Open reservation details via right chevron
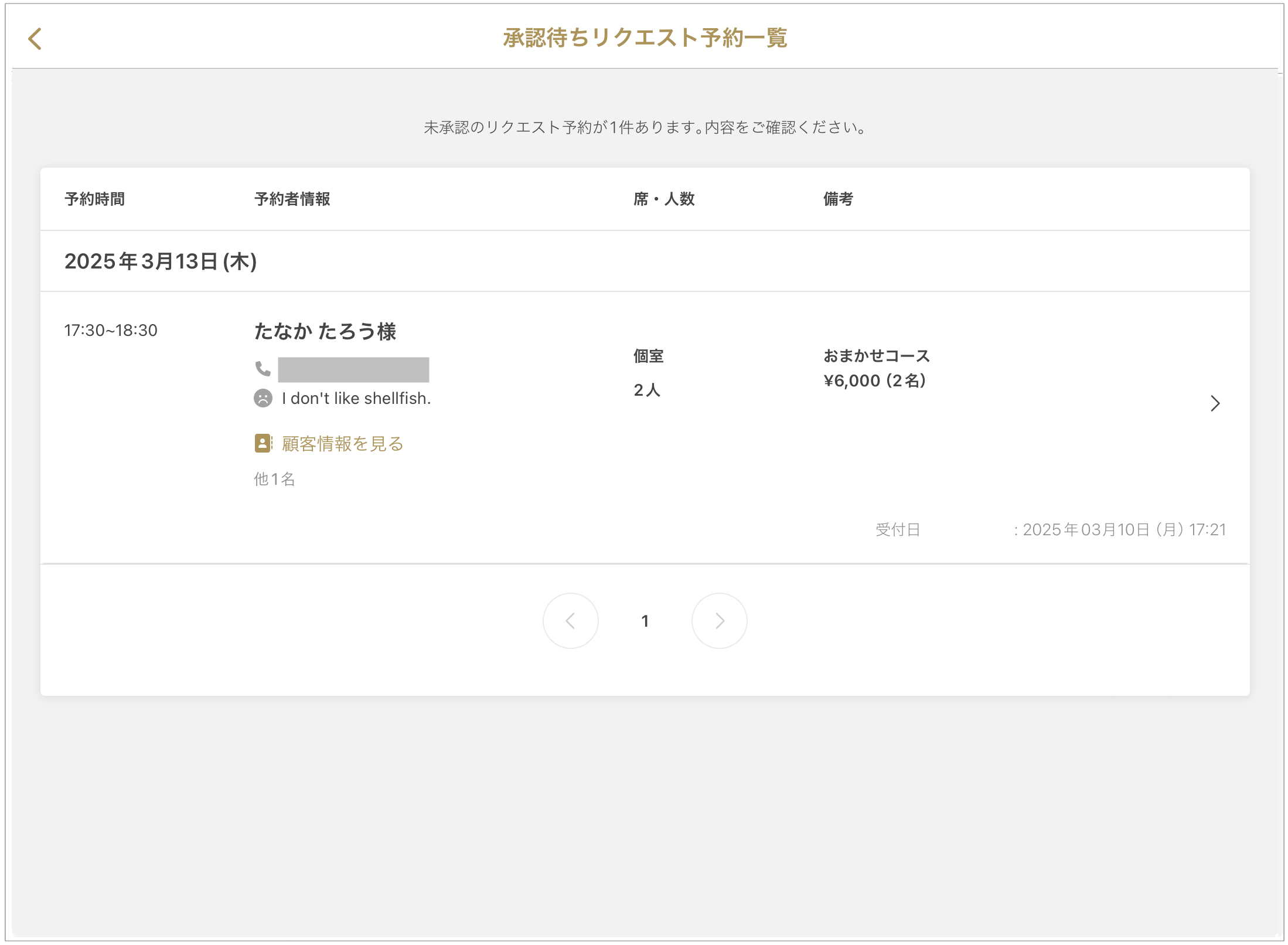Screen dimensions: 1288x945 click(1215, 403)
